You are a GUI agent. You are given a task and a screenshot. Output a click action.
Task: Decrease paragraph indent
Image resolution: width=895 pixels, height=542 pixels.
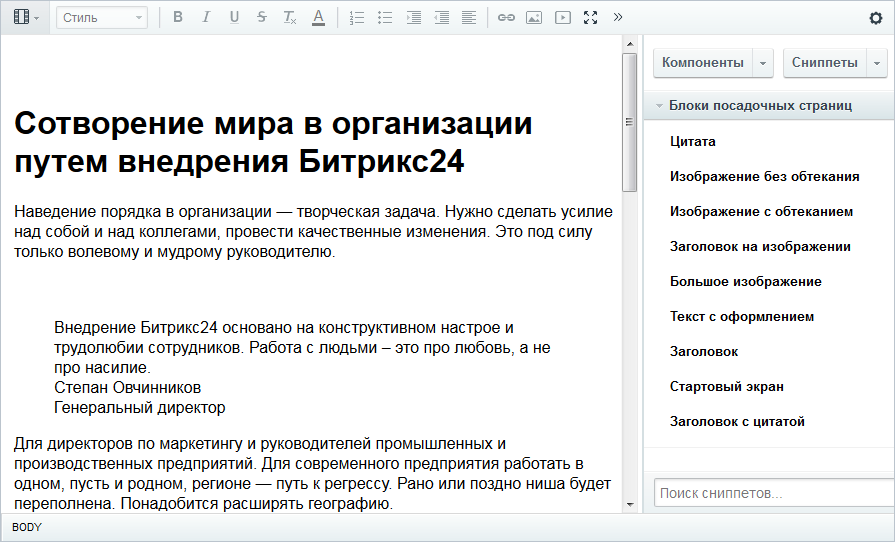coord(441,18)
